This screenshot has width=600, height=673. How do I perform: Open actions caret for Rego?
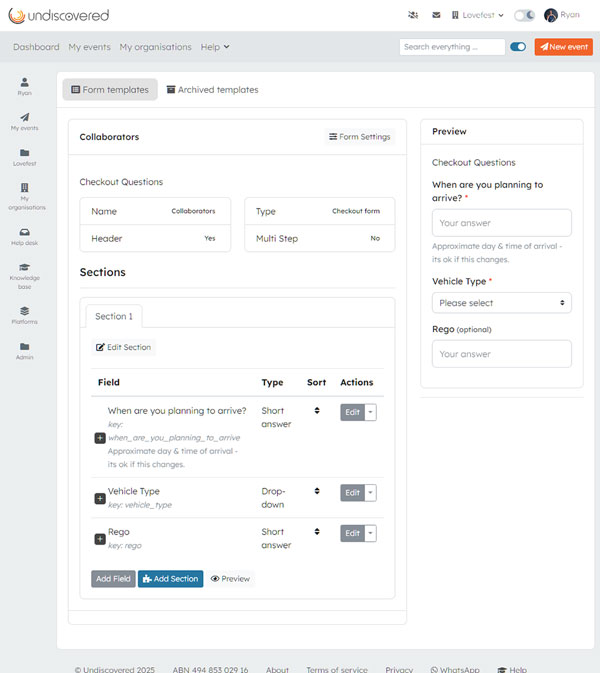pyautogui.click(x=370, y=533)
